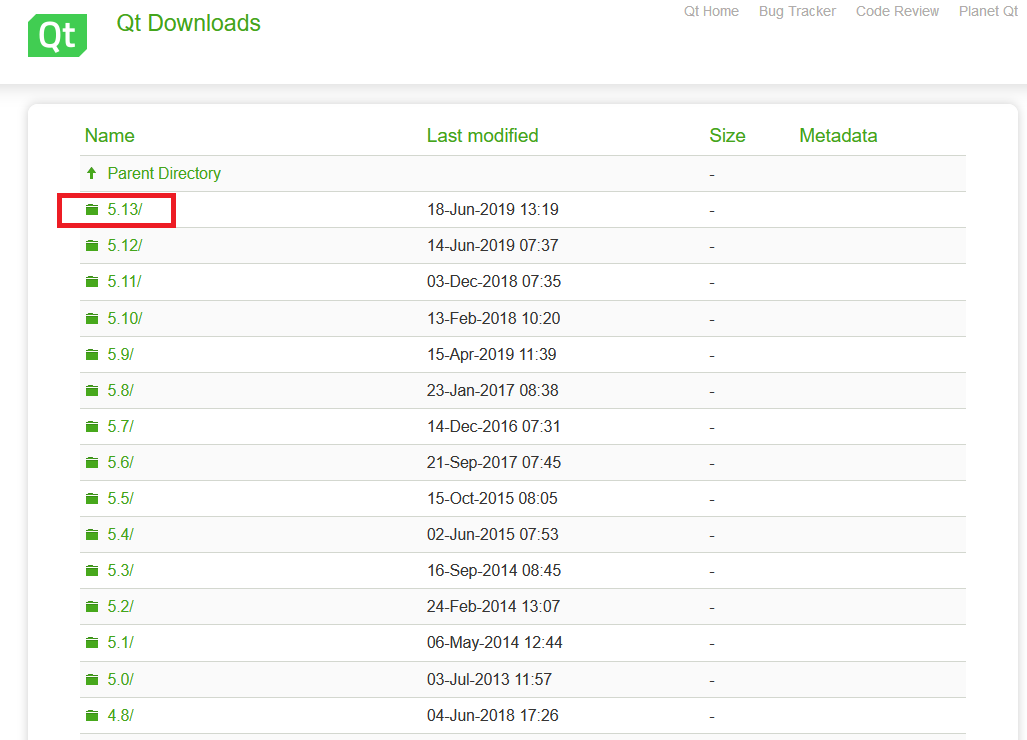Select the date 04-Jun-2018 17:26

pyautogui.click(x=493, y=715)
